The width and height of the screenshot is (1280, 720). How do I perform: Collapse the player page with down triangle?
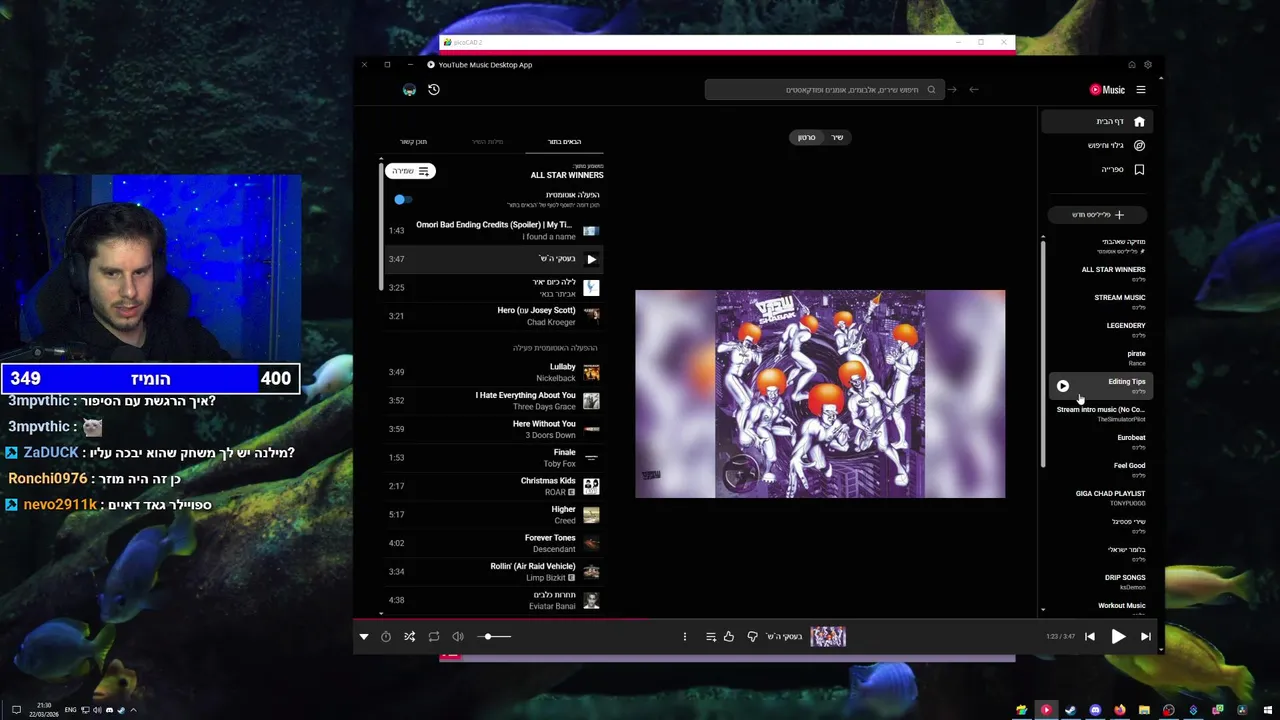point(364,637)
